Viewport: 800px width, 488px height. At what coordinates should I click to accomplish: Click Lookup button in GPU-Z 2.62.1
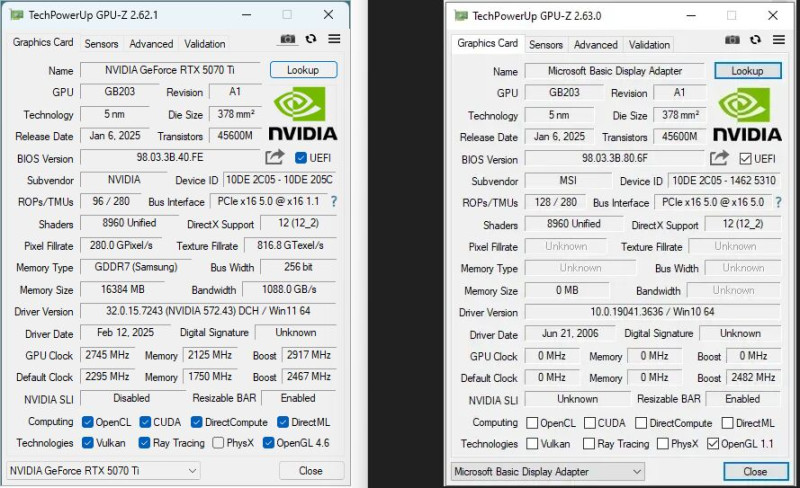point(303,70)
